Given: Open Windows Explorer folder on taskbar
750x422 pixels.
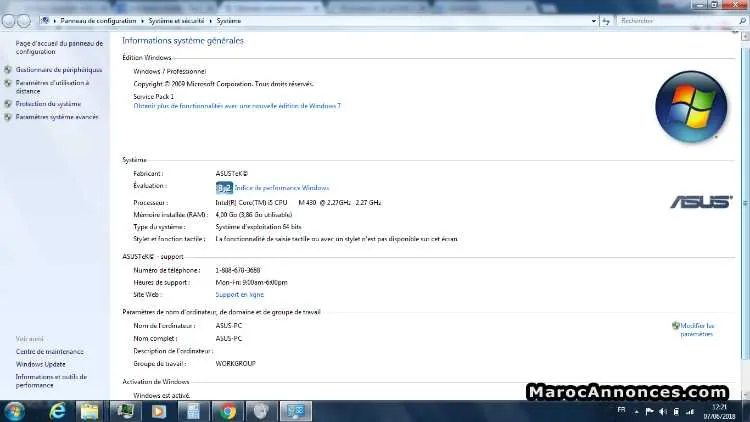Looking at the screenshot, I should (89, 411).
